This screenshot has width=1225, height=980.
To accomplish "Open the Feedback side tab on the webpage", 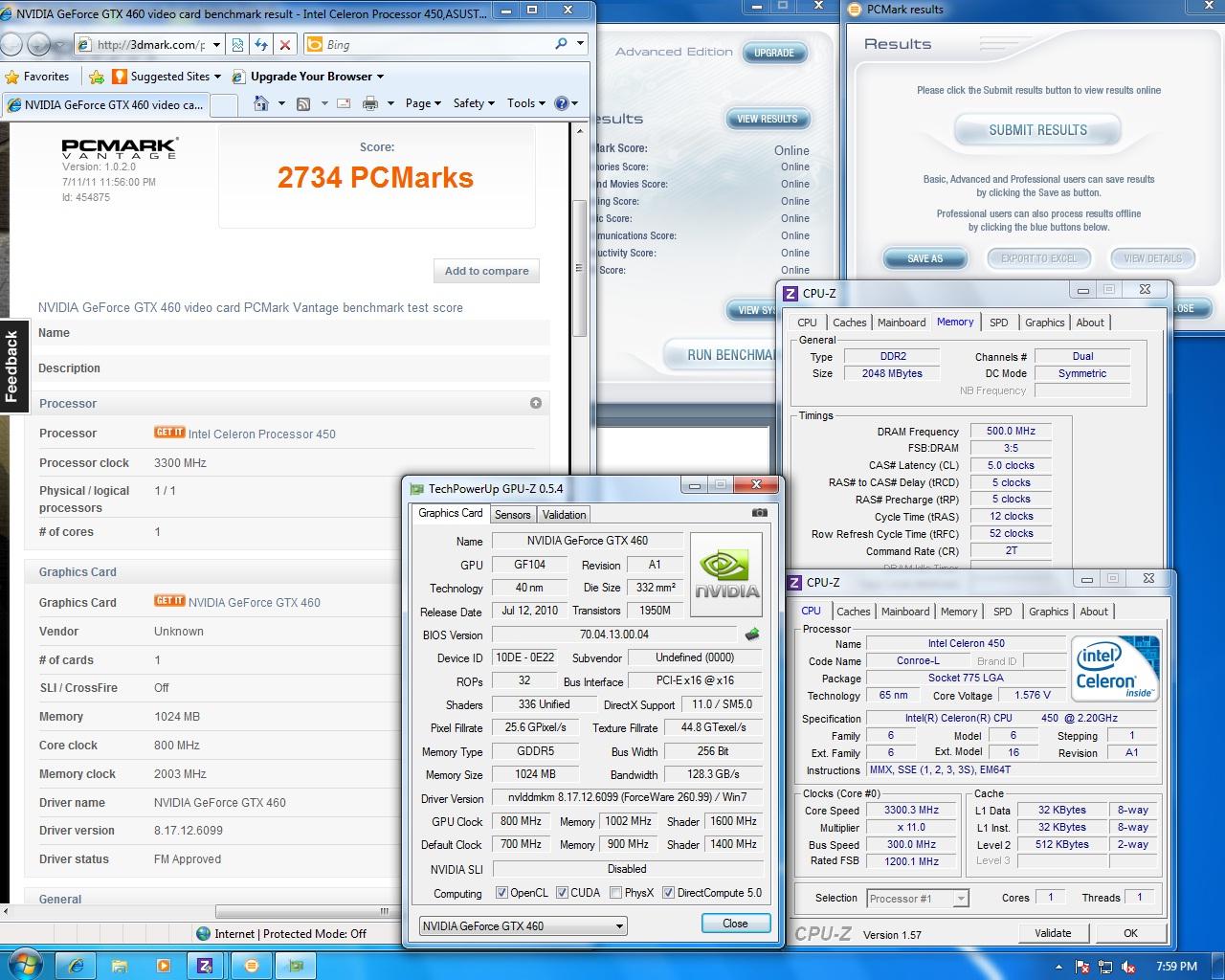I will [x=13, y=366].
